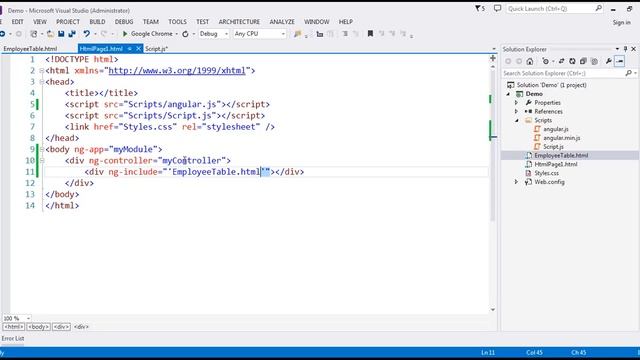
Task: Open Solution Explorer window options dropdown arrow
Action: click(x=617, y=49)
